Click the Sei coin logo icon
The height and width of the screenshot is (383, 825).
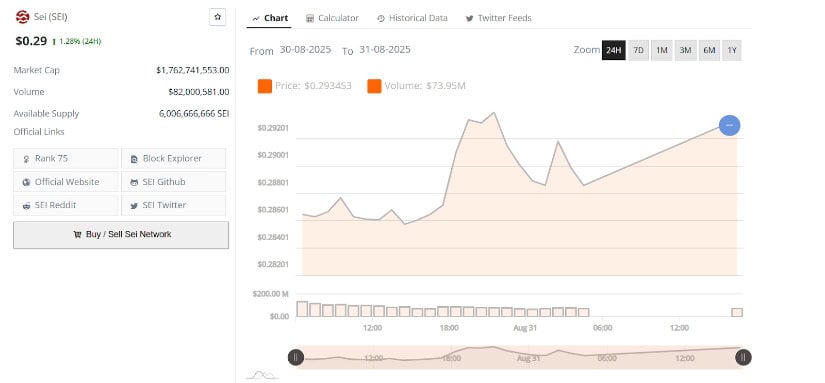pyautogui.click(x=22, y=17)
